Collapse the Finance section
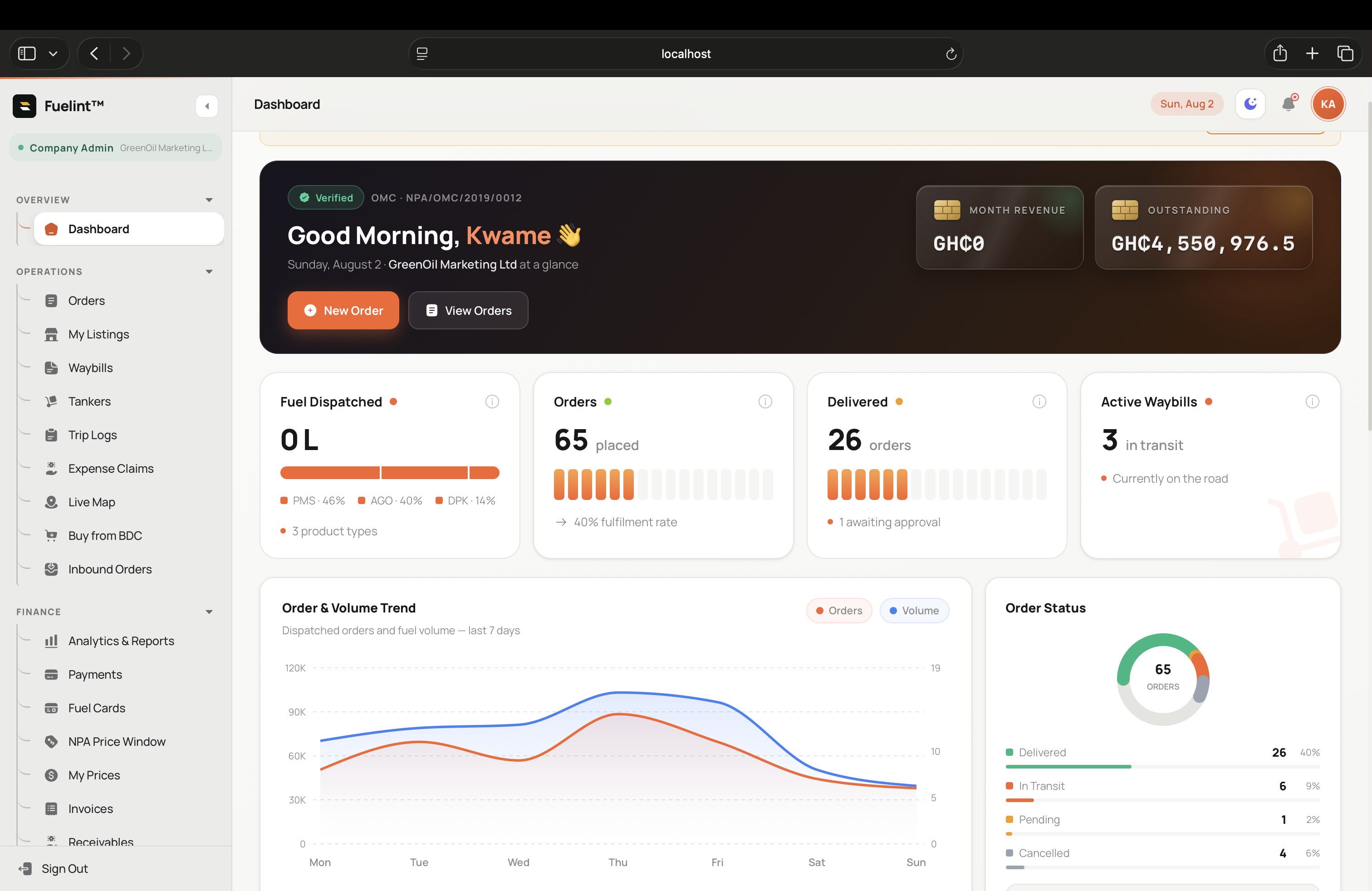The width and height of the screenshot is (1372, 891). (209, 612)
